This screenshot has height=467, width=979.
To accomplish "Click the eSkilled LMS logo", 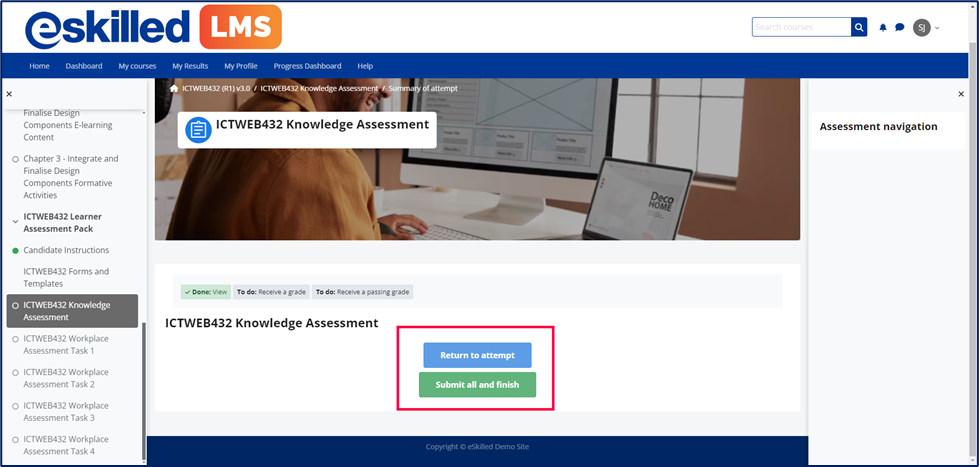I will 153,27.
